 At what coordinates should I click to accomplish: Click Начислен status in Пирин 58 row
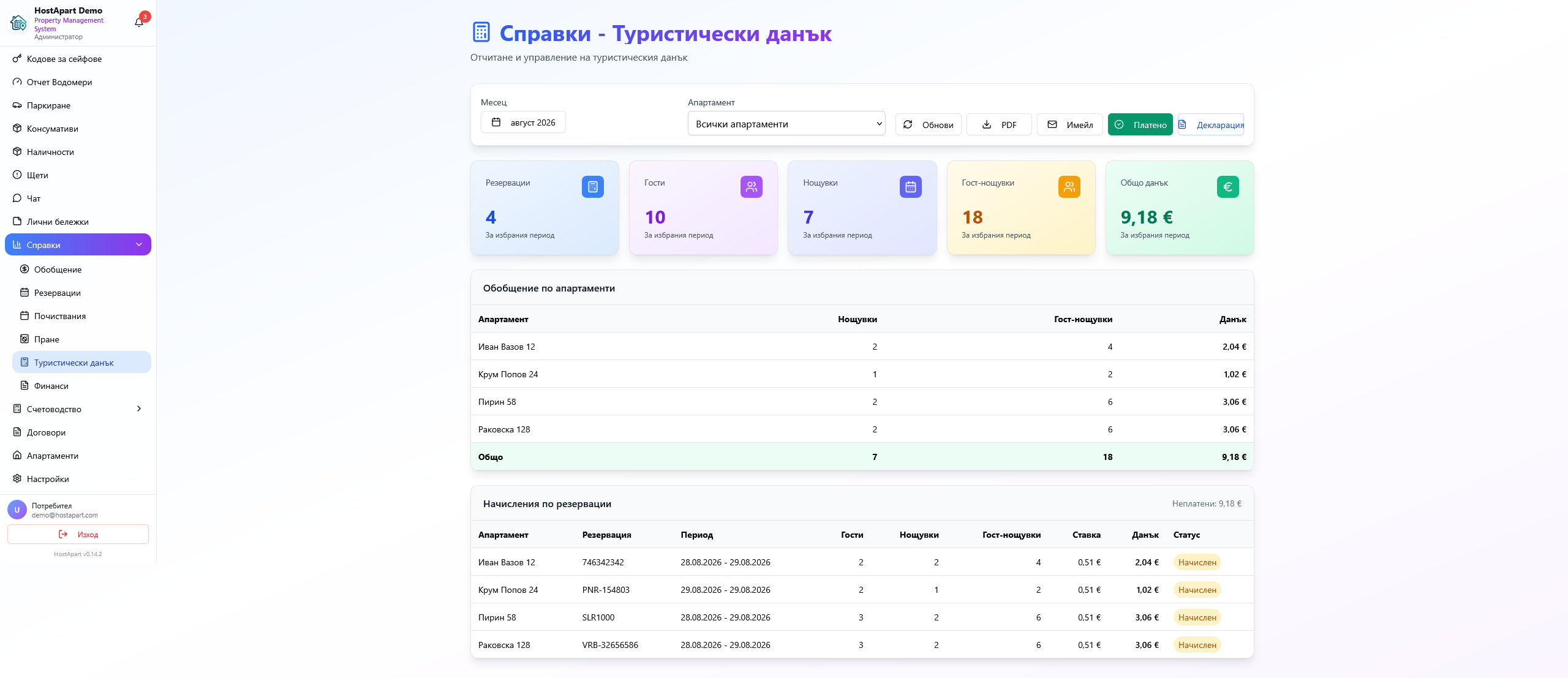click(x=1197, y=617)
